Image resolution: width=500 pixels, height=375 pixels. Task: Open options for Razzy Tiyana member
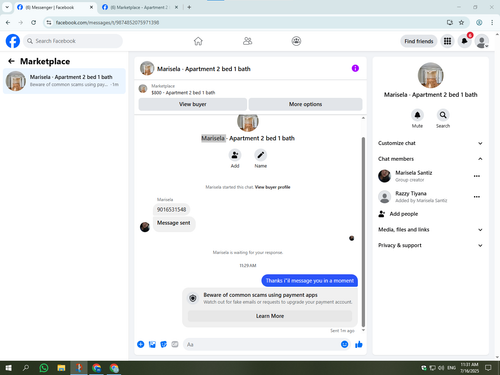(x=477, y=197)
